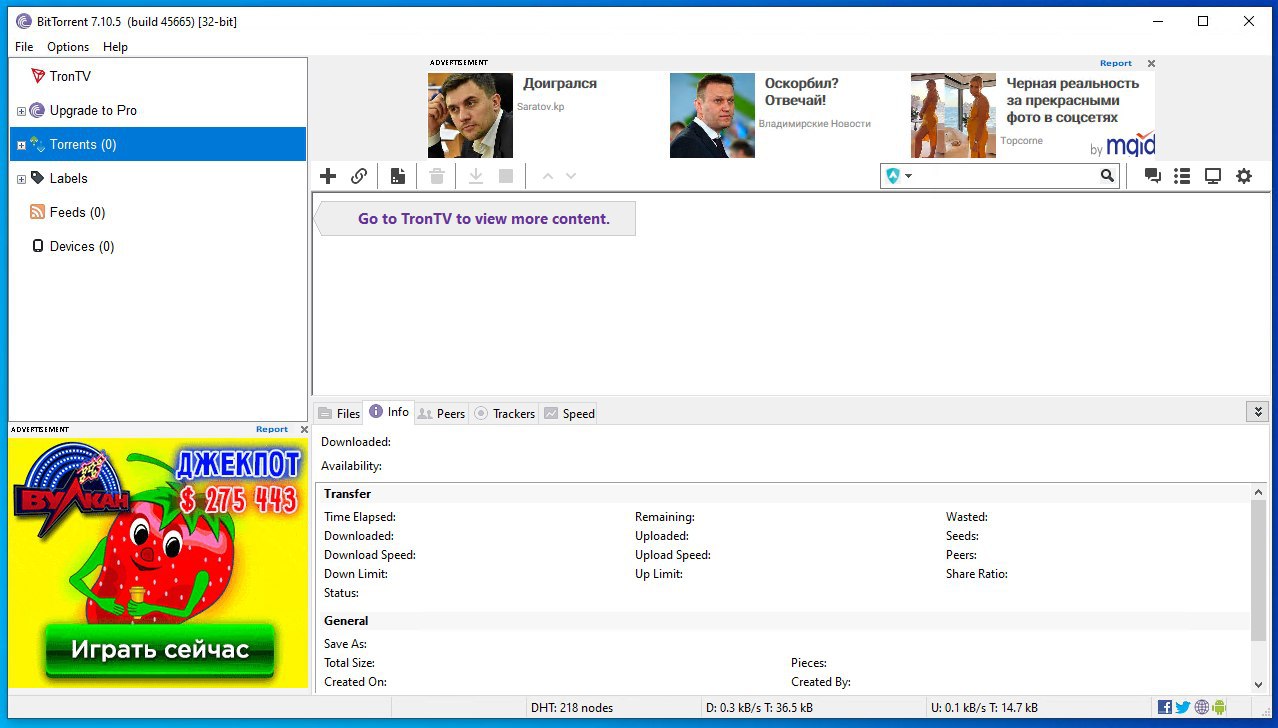Screen dimensions: 1278x728
Task: Click the remote monitor toolbar icon
Action: tap(1213, 176)
